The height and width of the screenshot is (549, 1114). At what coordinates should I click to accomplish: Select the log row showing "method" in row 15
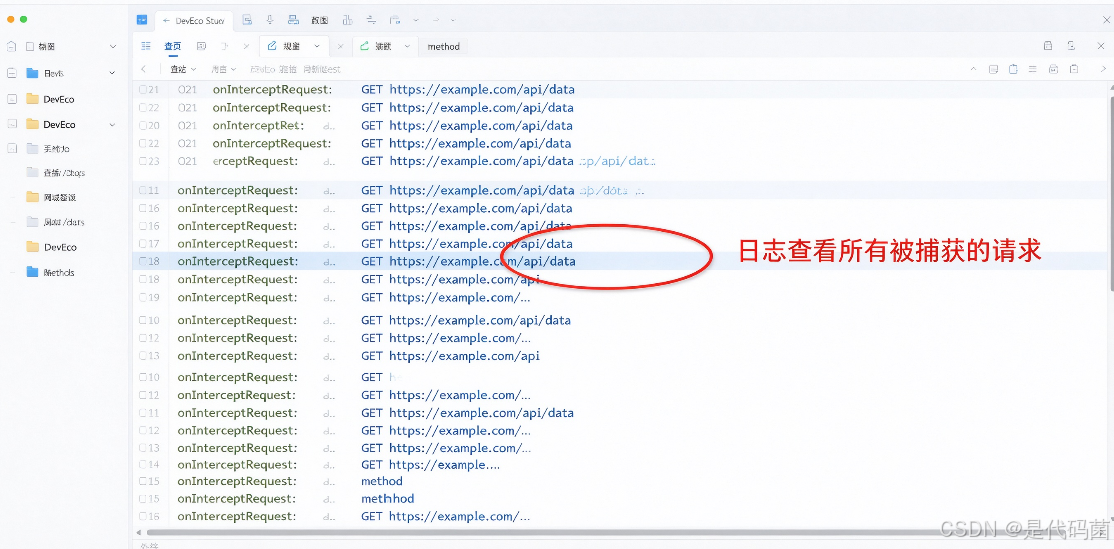tap(382, 482)
